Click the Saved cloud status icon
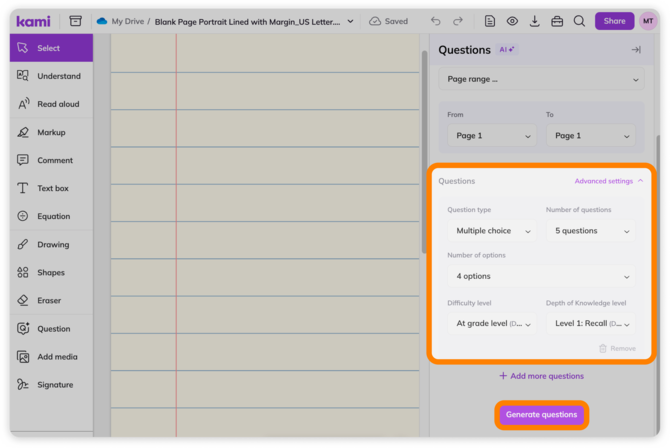The height and width of the screenshot is (448, 670). coord(375,21)
